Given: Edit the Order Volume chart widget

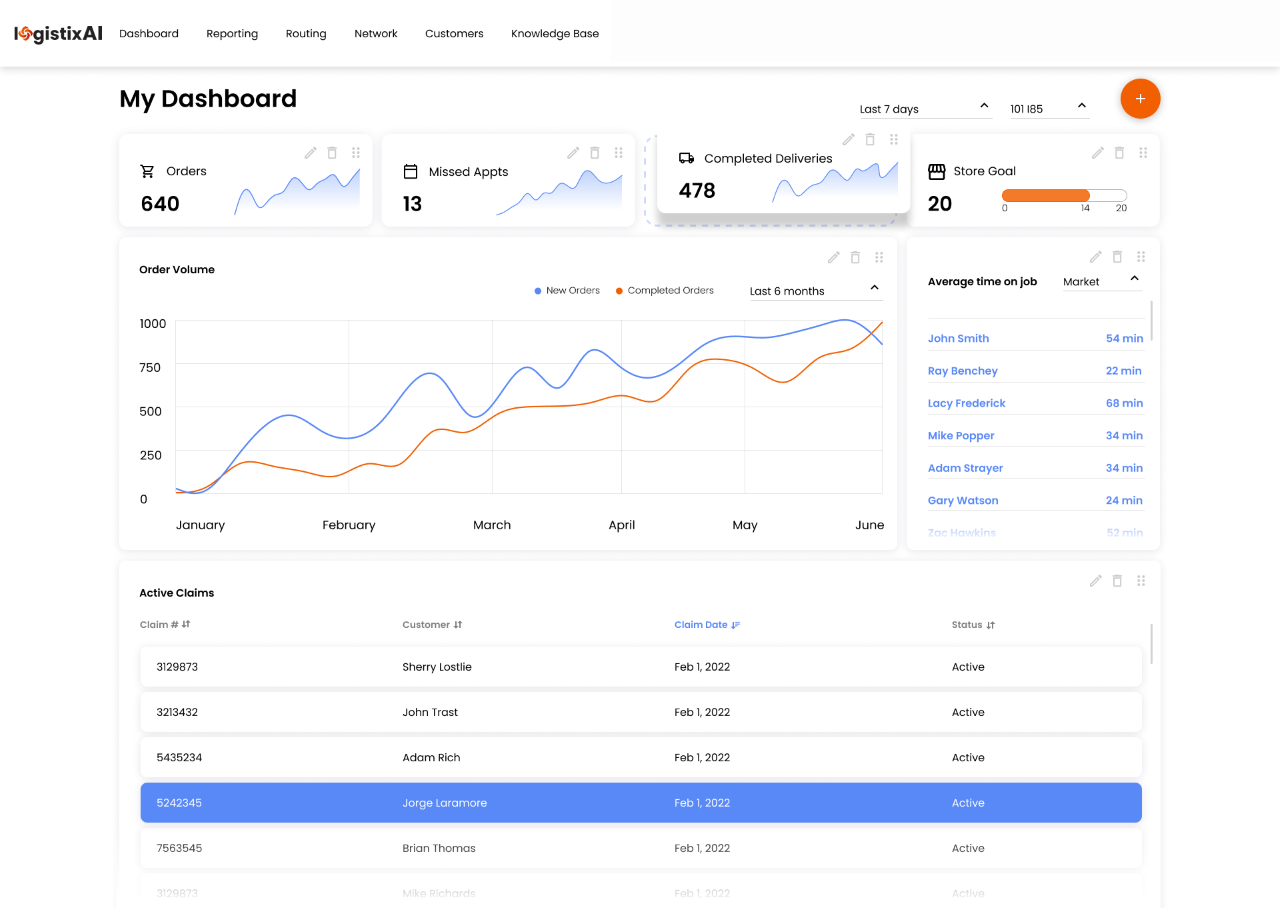Looking at the screenshot, I should (x=833, y=257).
